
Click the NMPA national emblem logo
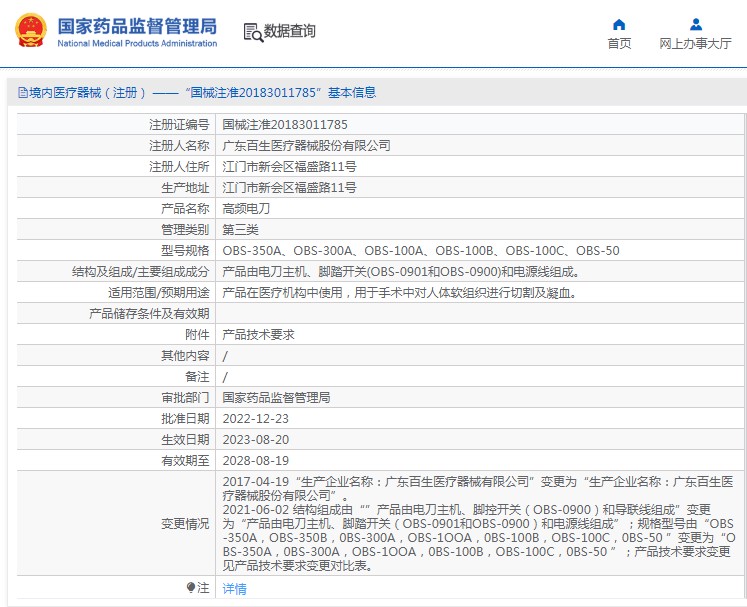(x=30, y=30)
